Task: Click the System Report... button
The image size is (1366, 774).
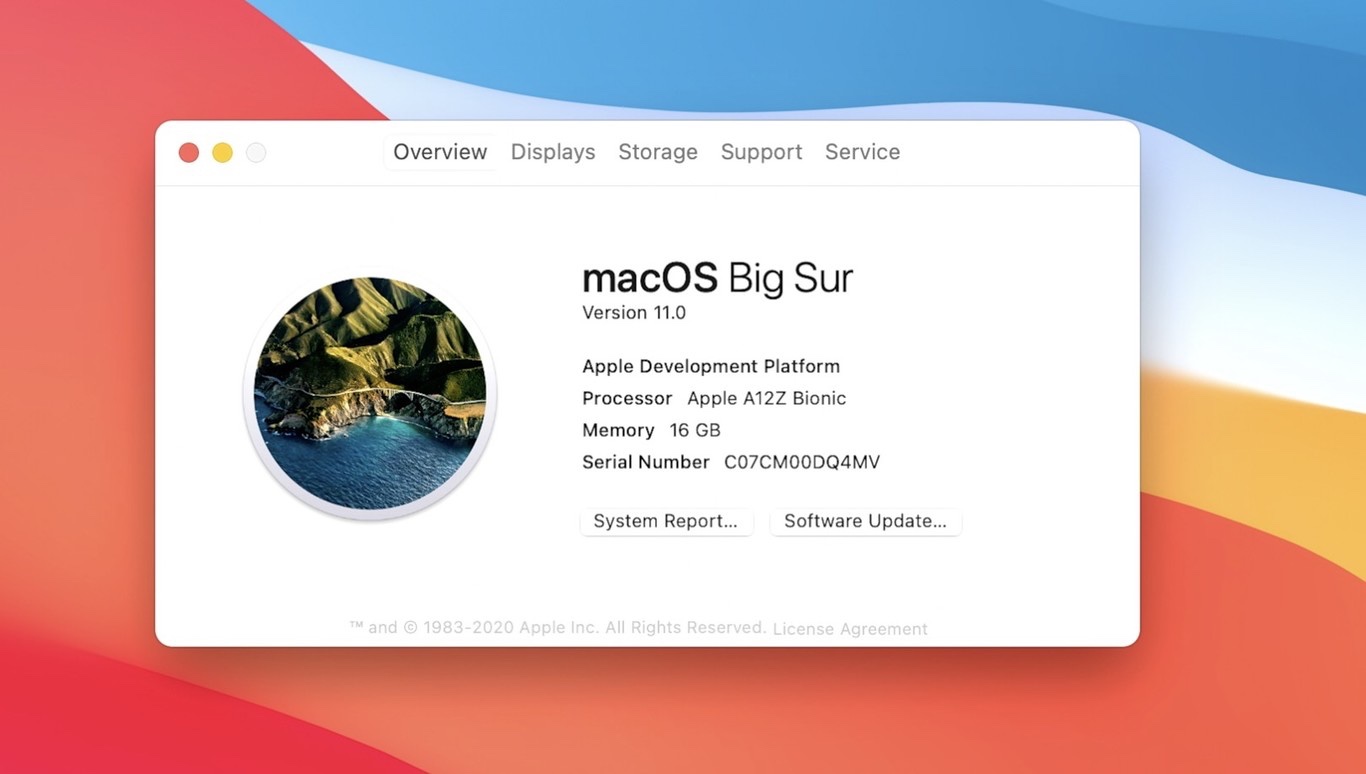Action: pyautogui.click(x=666, y=521)
